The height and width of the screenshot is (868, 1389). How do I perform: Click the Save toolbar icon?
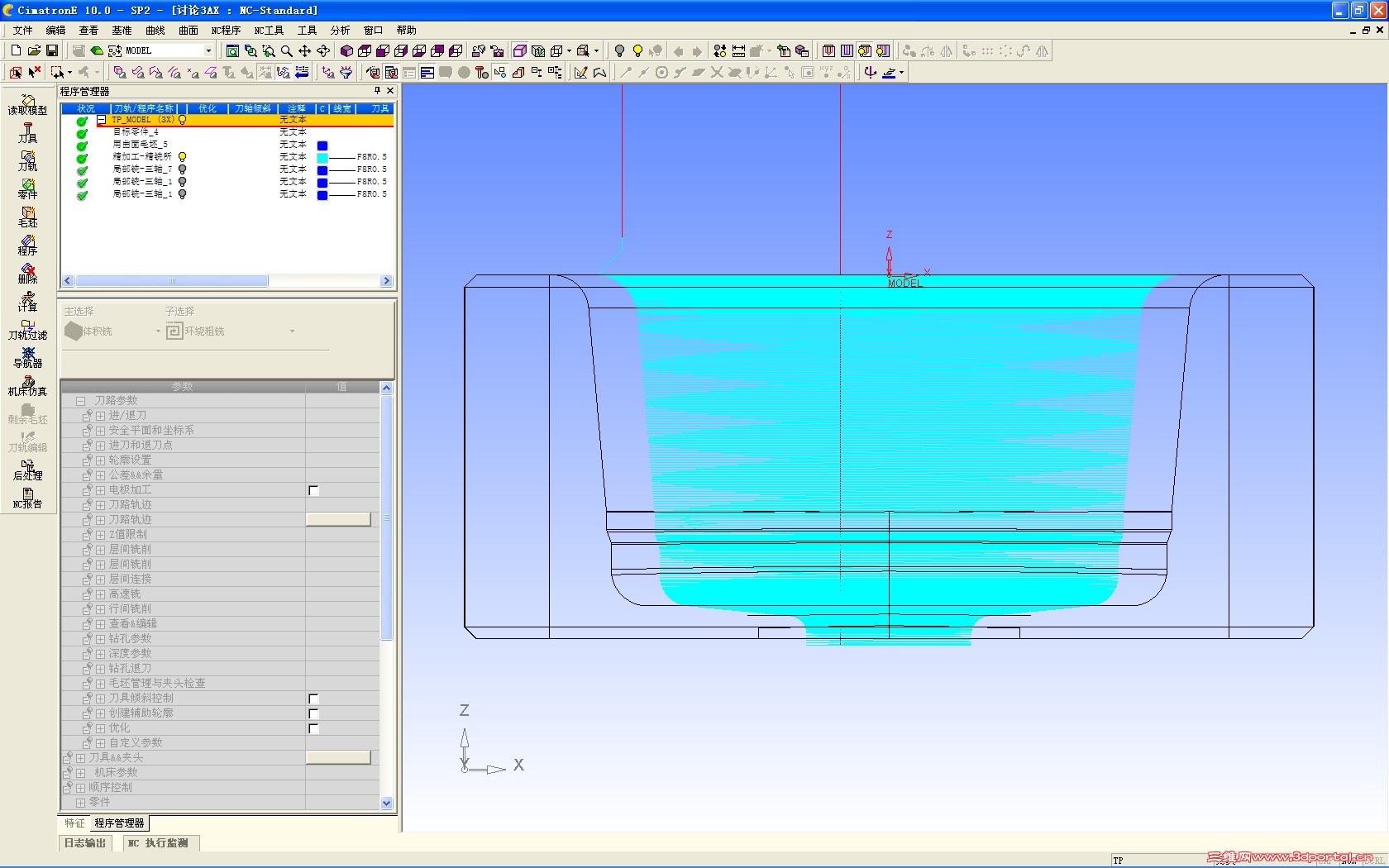pos(51,50)
